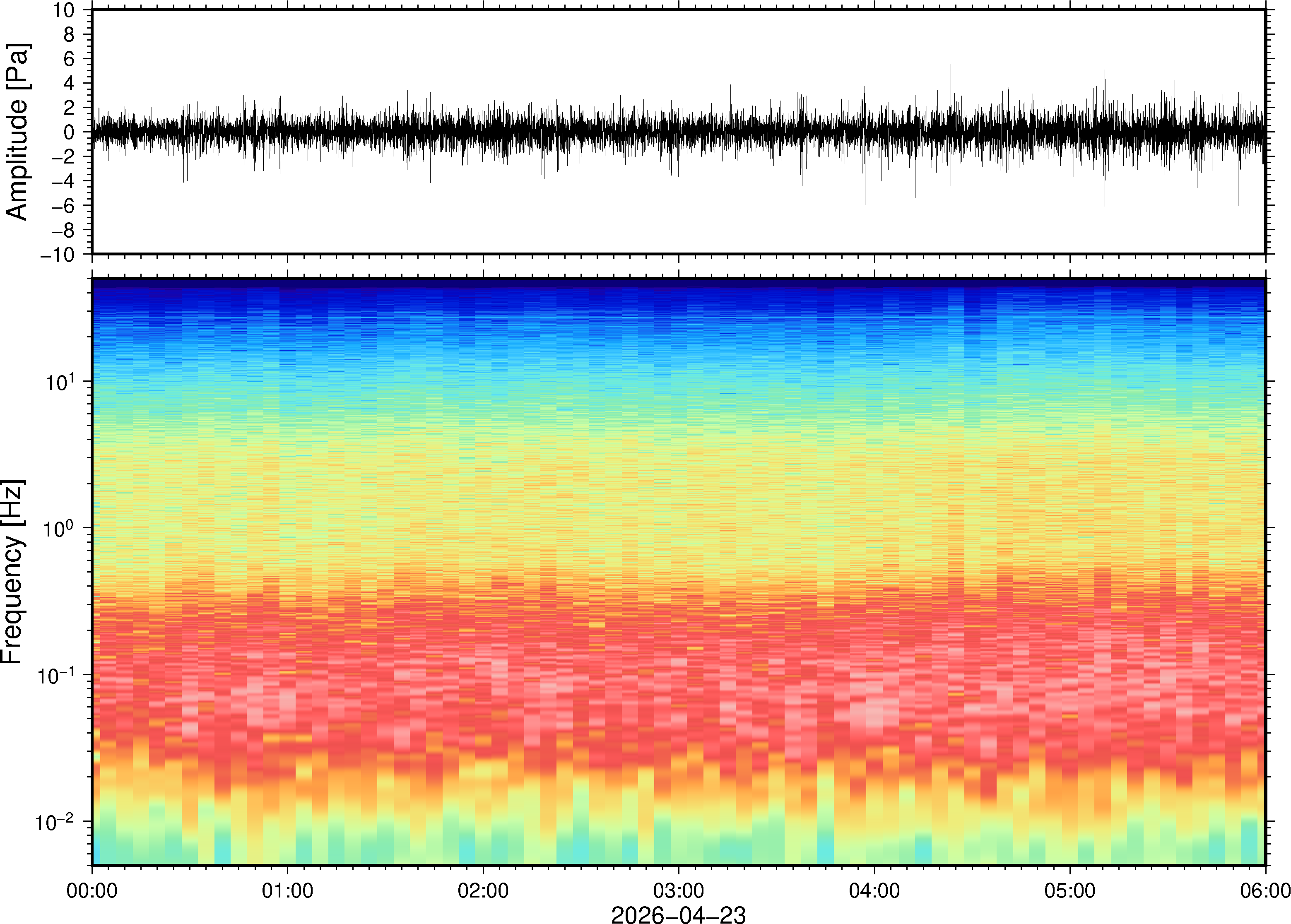Click the 10¹ frequency tick label
1291x924 pixels.
point(60,382)
